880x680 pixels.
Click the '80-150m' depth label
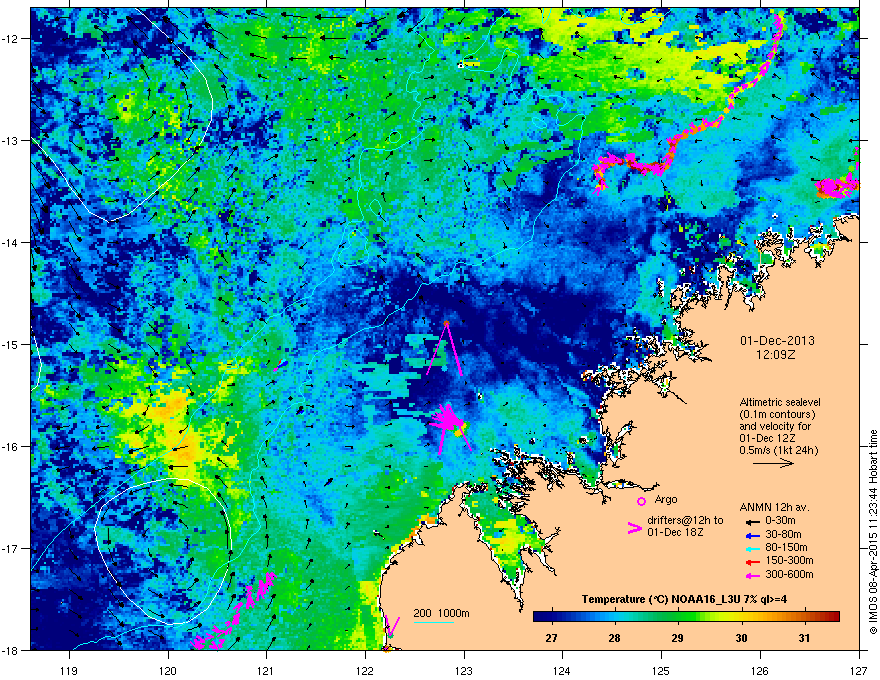click(786, 547)
